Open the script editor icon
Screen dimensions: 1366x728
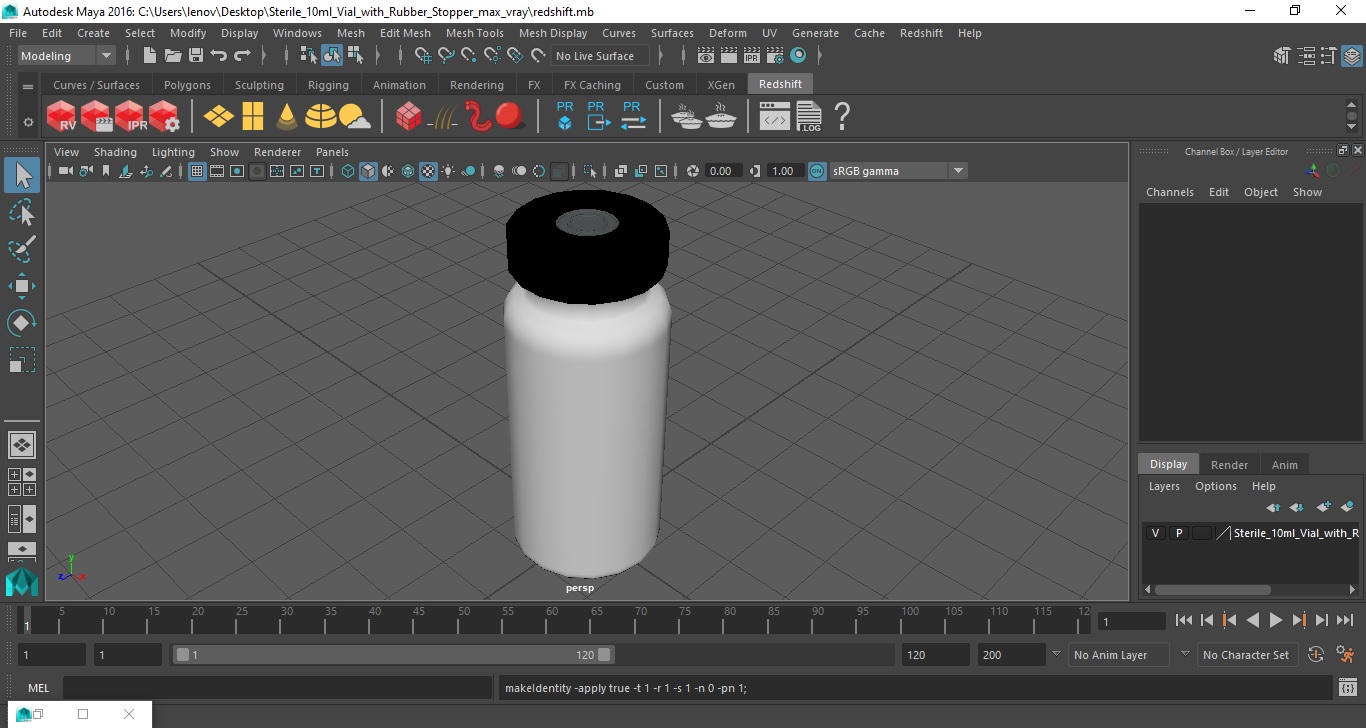(x=1348, y=688)
